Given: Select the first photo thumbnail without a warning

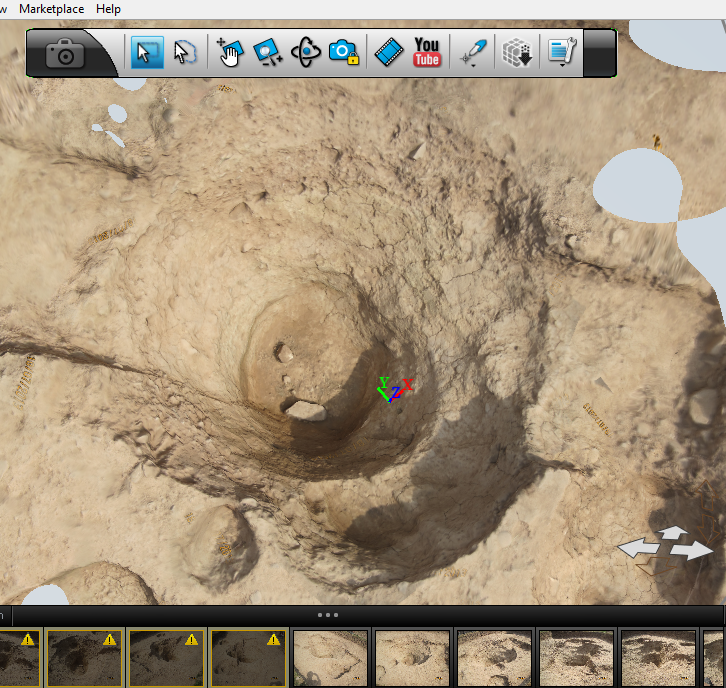Looking at the screenshot, I should point(330,657).
